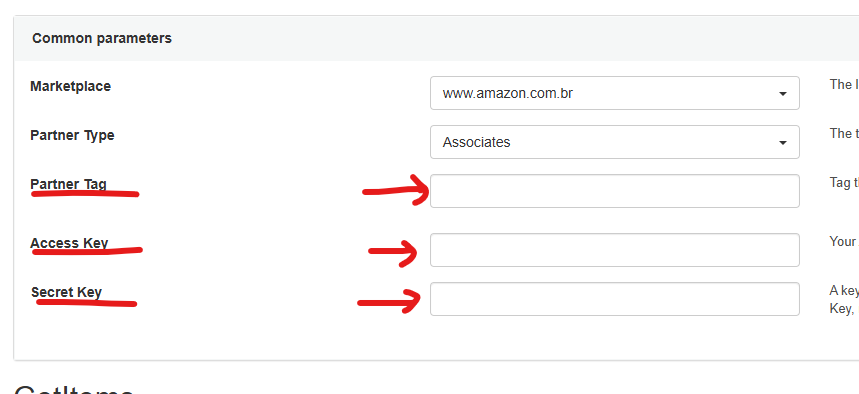Click the Marketplace field label

(70, 87)
